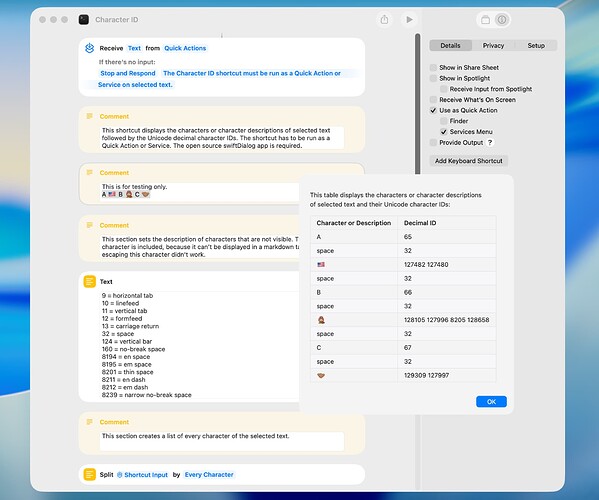Image resolution: width=599 pixels, height=500 pixels.
Task: Switch to the Privacy tab
Action: (x=493, y=45)
